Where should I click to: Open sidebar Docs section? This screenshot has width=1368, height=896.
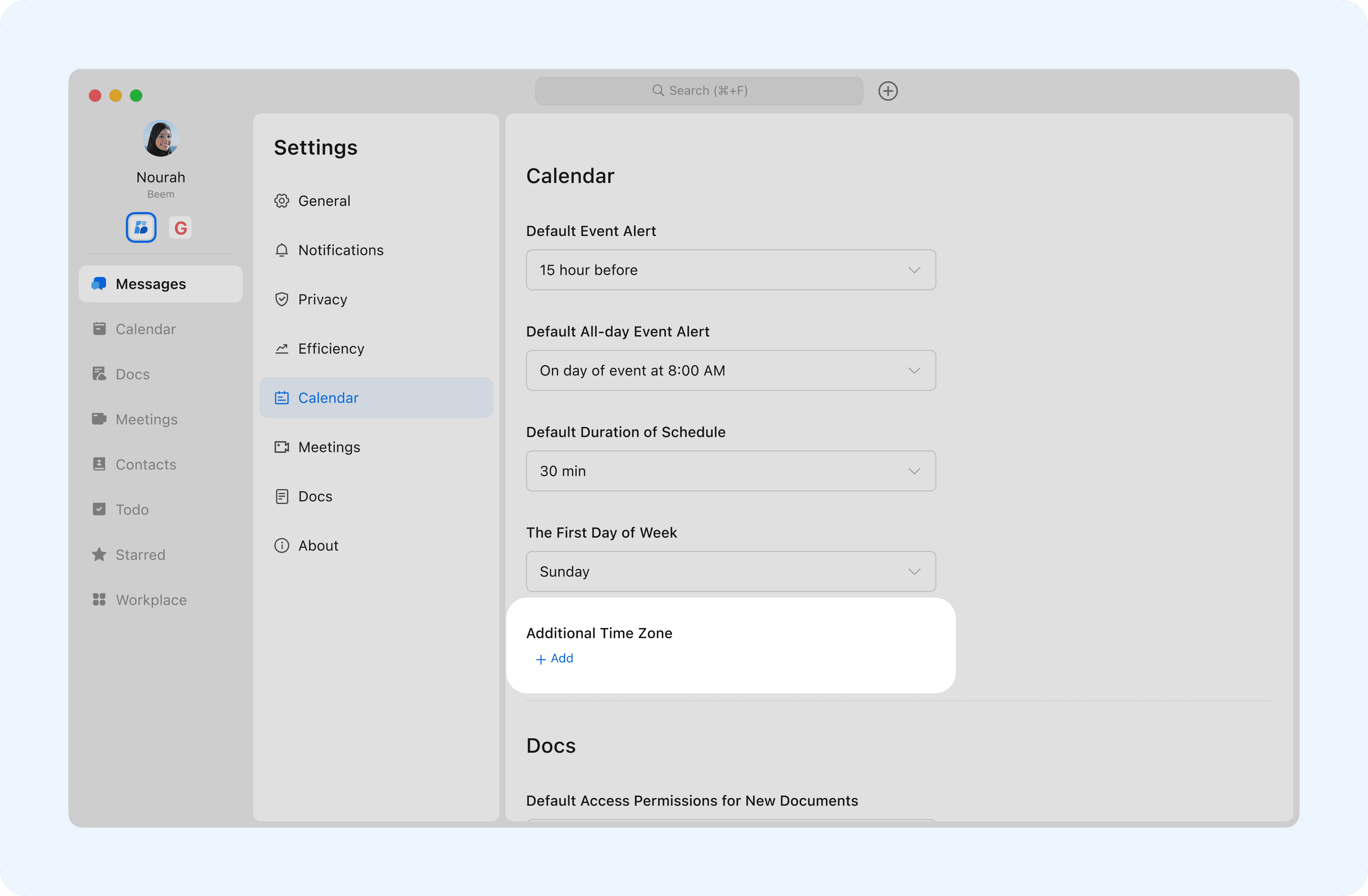132,374
